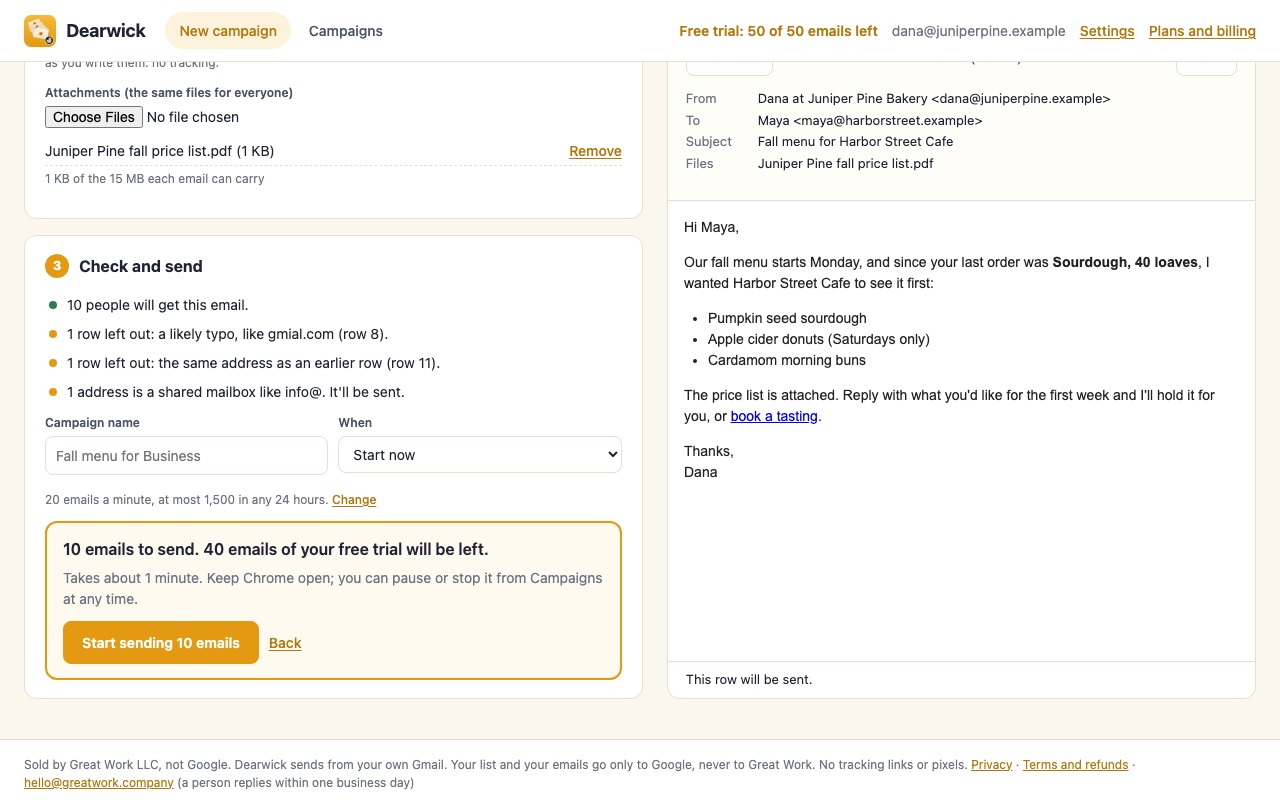Click the shared mailbox info@ notice
Screen dimensions: 1280x800
tap(236, 392)
